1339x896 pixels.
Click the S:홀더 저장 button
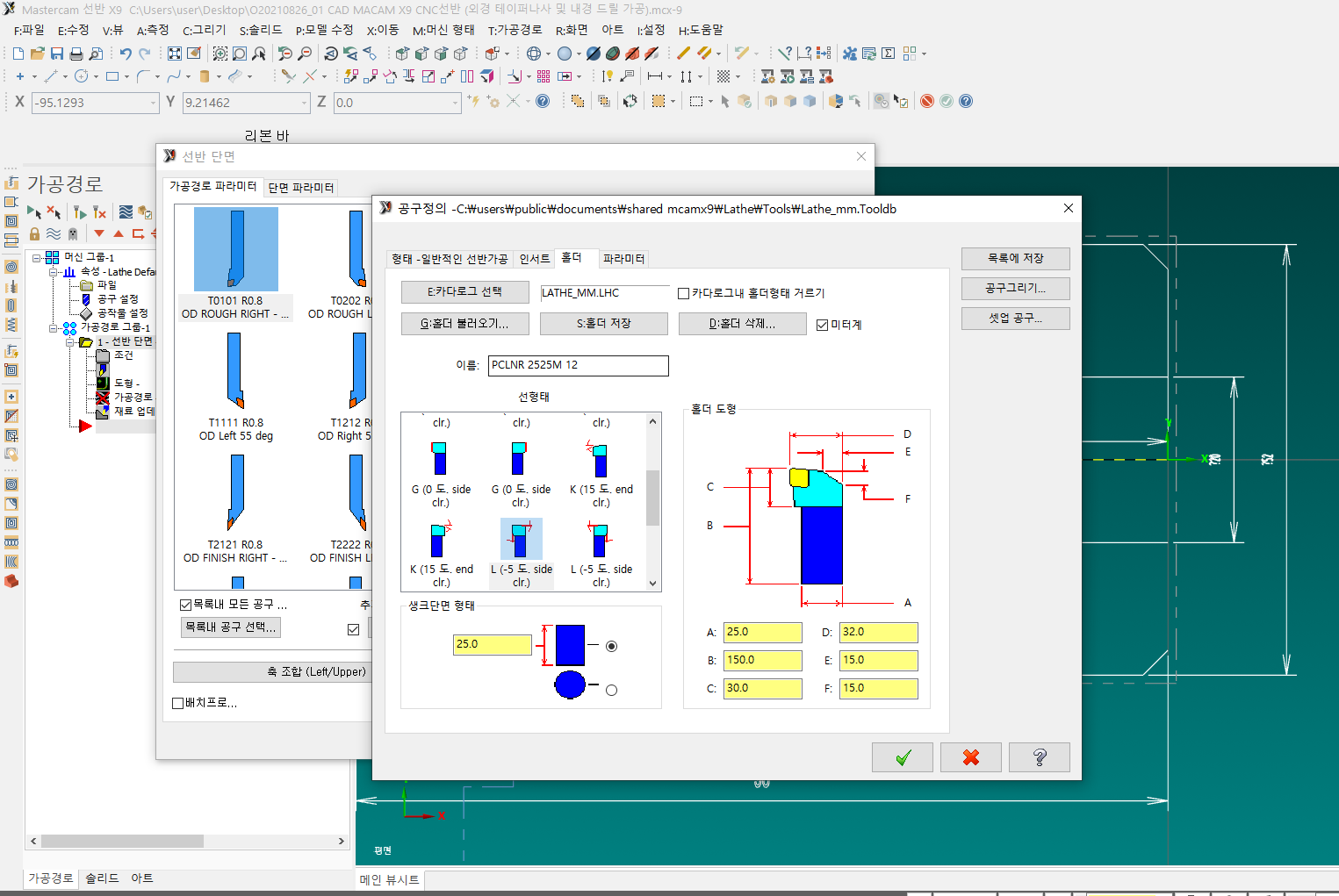tap(604, 324)
